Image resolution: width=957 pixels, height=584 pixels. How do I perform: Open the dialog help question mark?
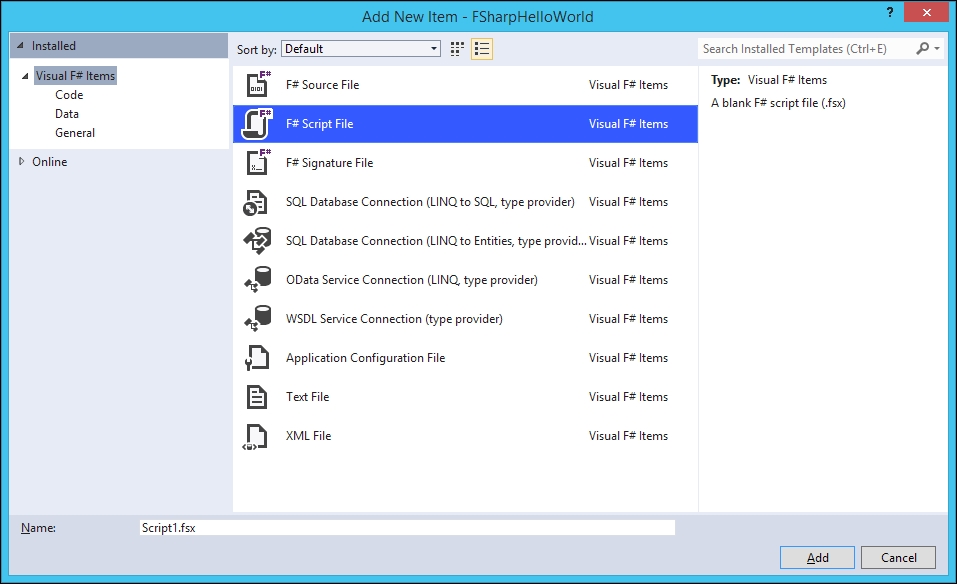[x=890, y=12]
